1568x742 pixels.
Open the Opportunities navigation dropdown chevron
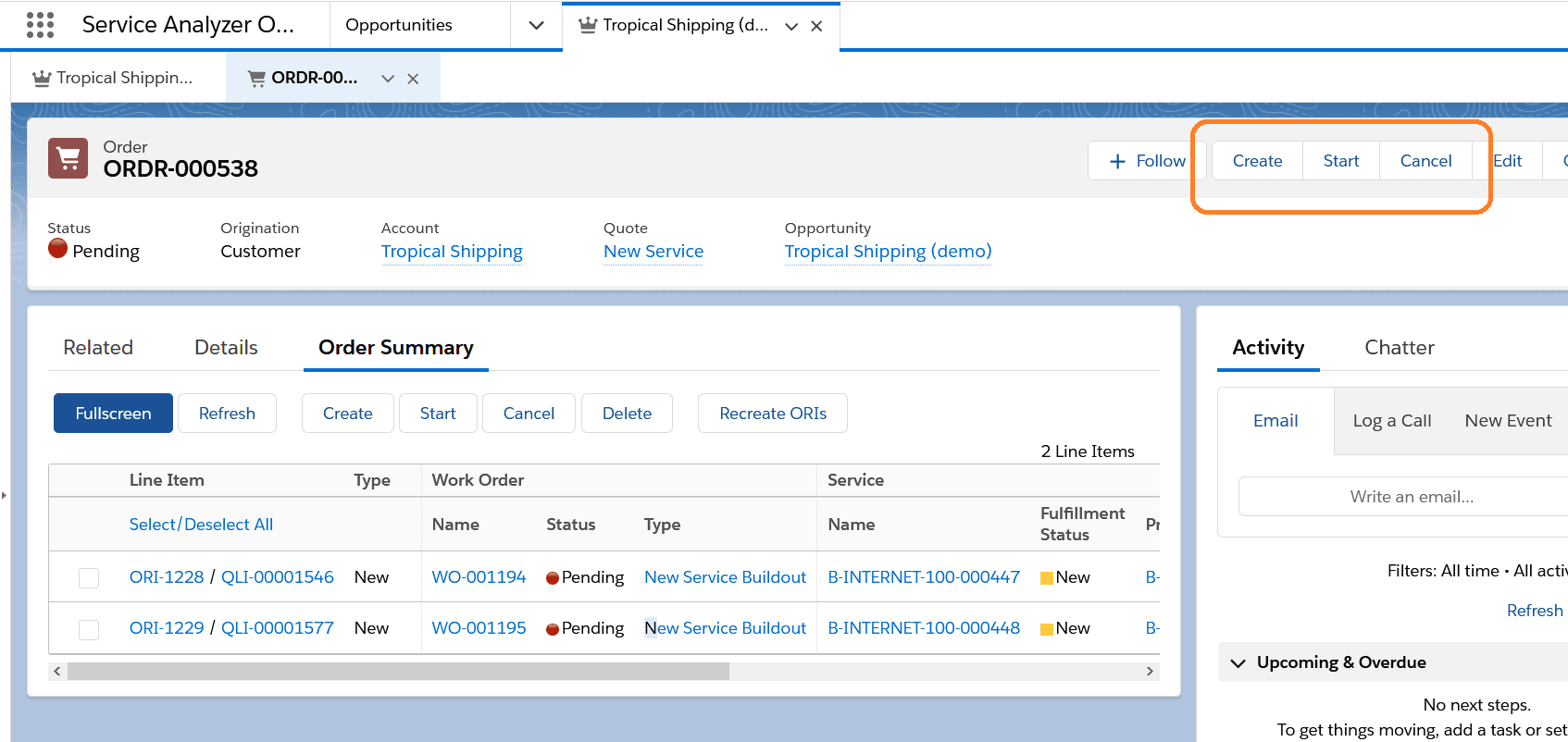click(536, 25)
